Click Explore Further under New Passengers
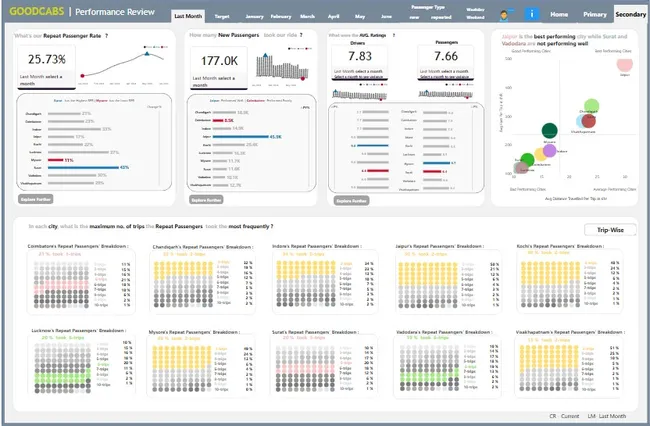 [x=205, y=200]
